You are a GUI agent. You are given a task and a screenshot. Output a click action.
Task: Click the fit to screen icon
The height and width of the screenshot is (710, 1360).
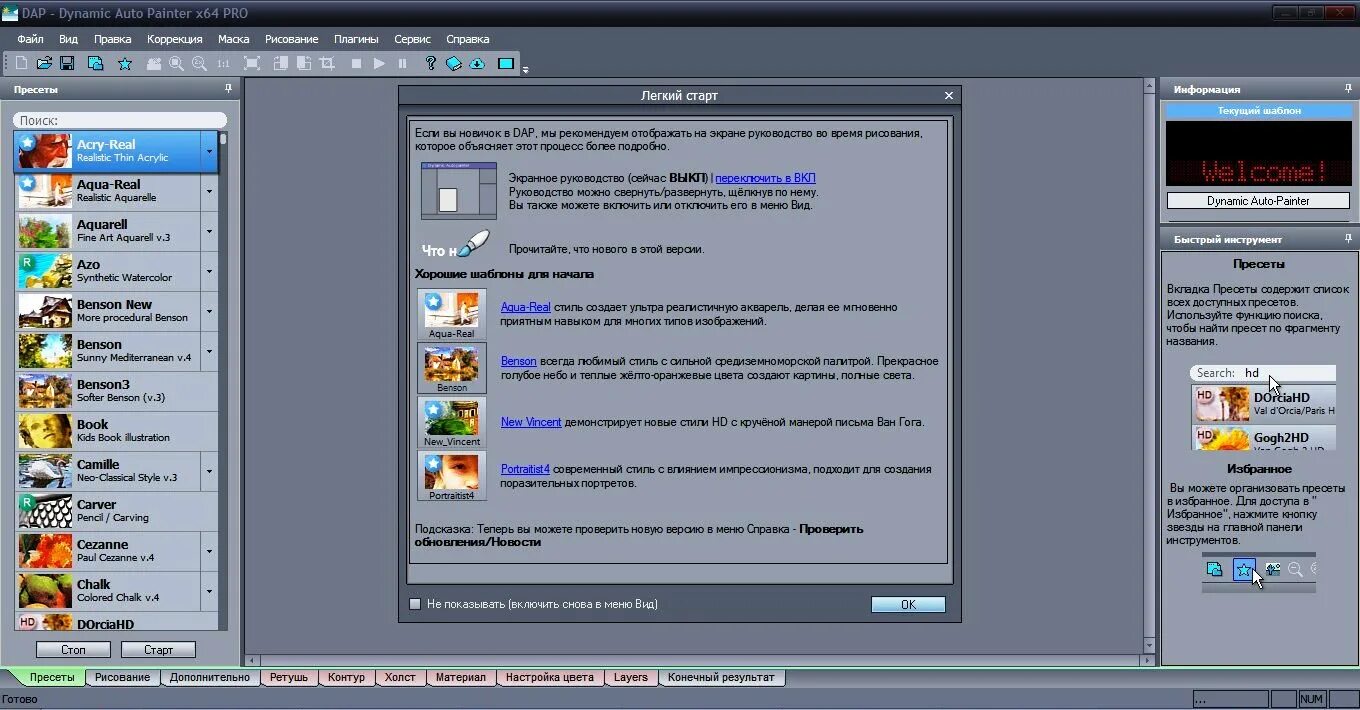(x=252, y=63)
